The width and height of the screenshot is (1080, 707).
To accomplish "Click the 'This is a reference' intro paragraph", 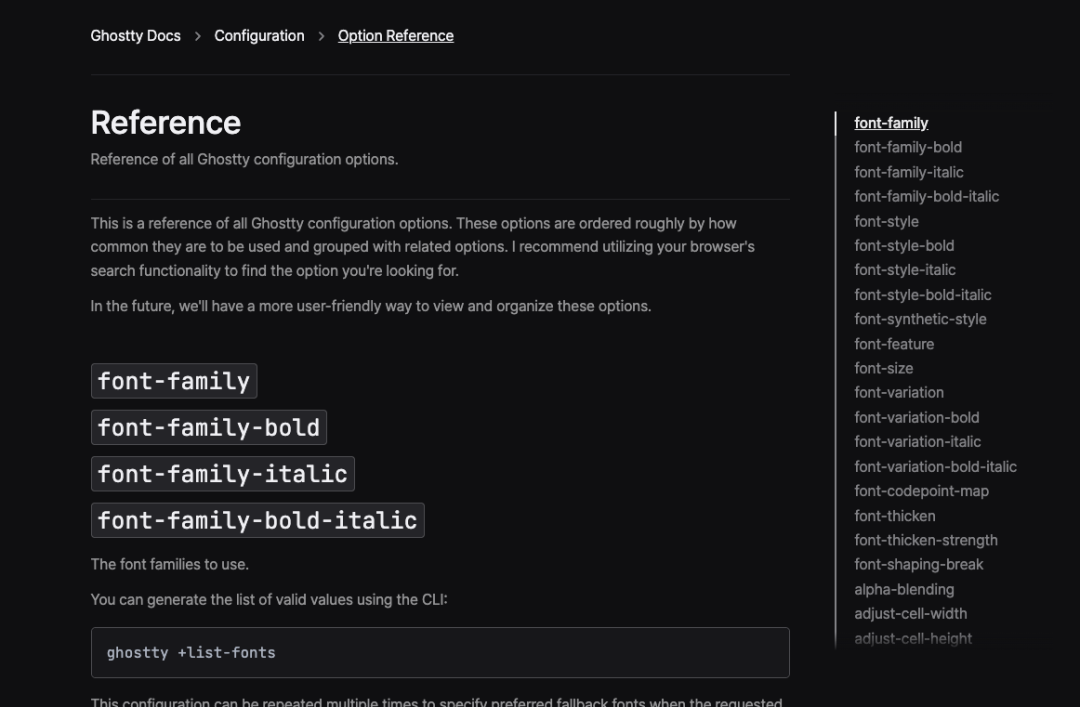I will point(423,247).
